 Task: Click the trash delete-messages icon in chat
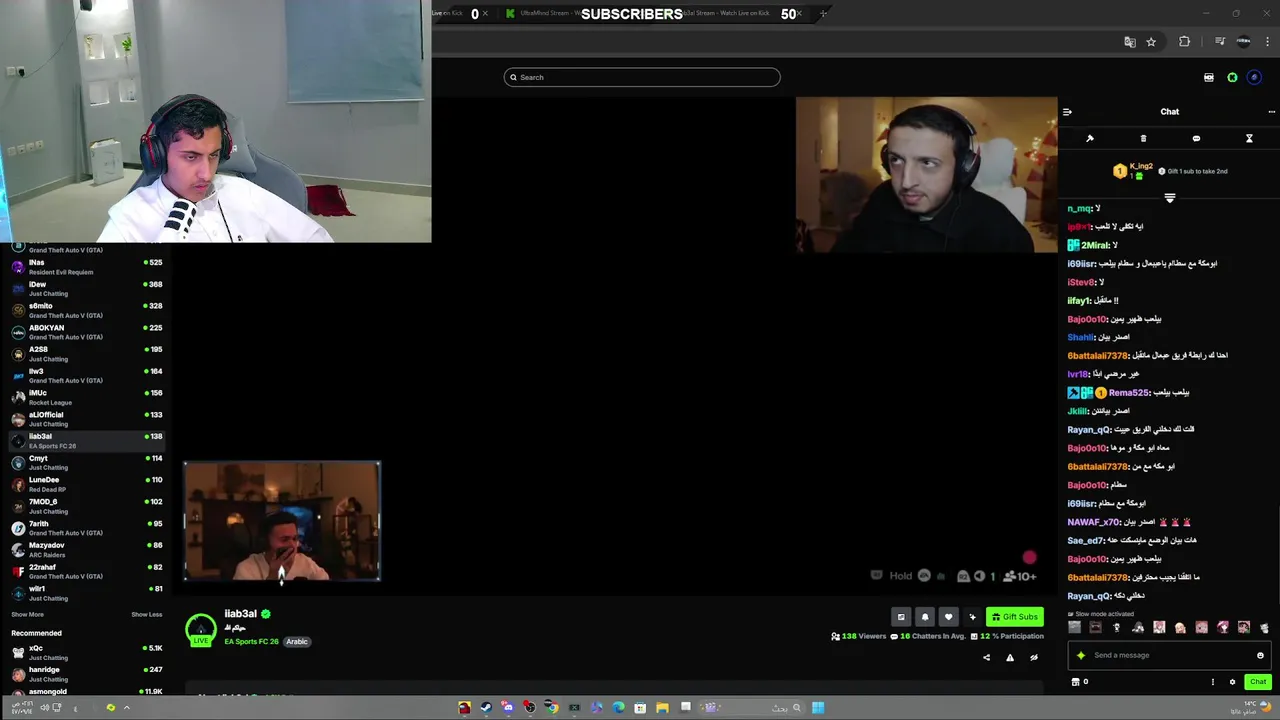(1143, 139)
